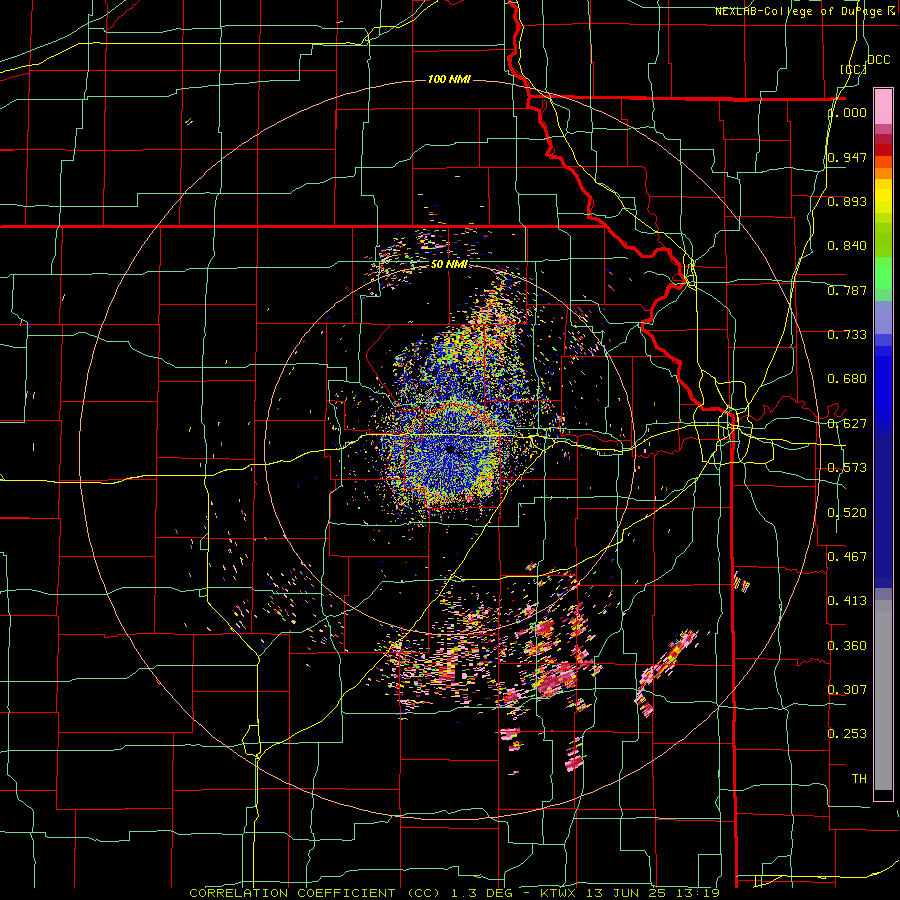
Task: Click the '0.787' color scale value
Action: [x=847, y=290]
